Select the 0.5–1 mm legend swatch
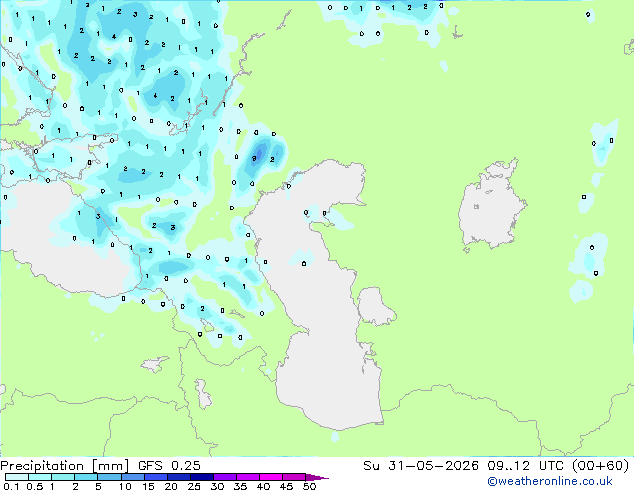The height and width of the screenshot is (490, 634). (x=40, y=477)
